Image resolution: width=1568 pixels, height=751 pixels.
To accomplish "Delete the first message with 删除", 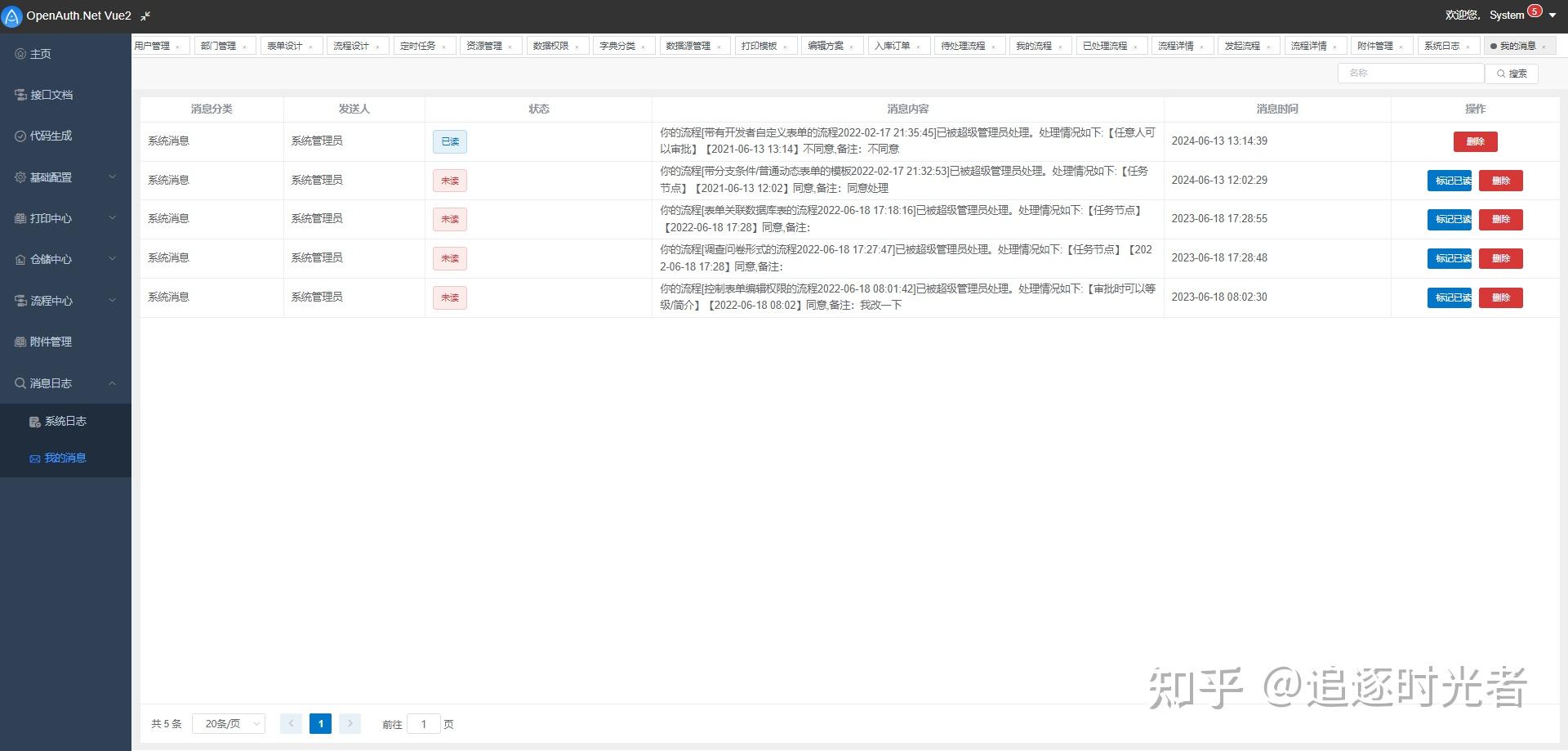I will (x=1476, y=141).
